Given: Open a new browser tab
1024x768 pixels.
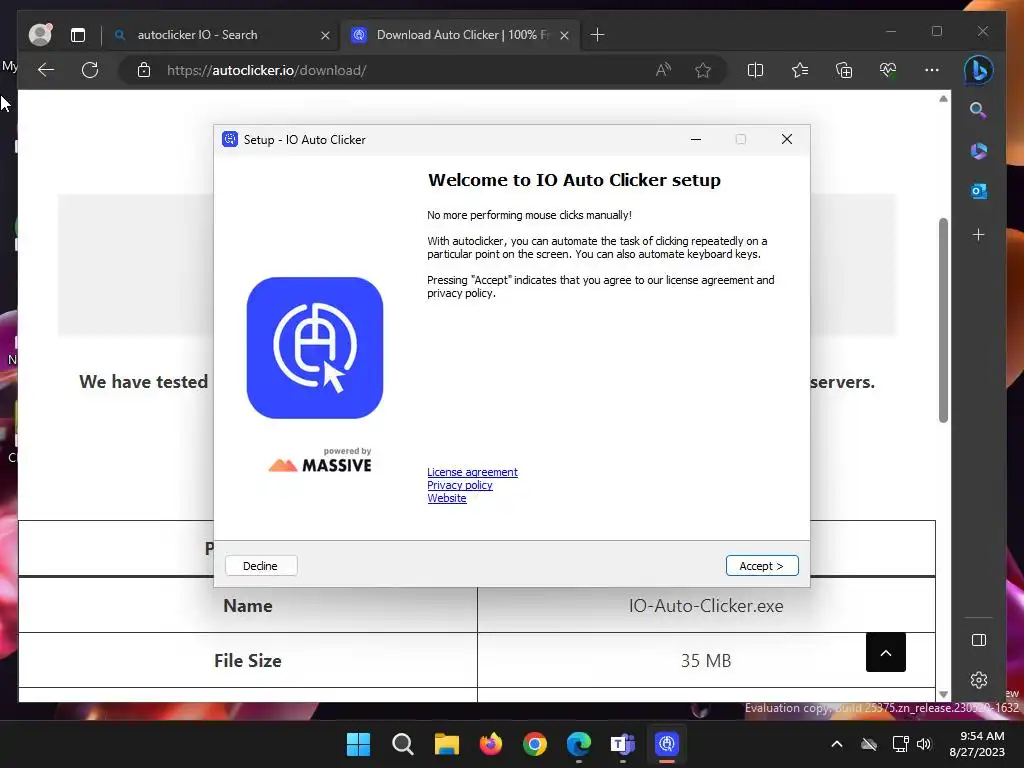Looking at the screenshot, I should click(x=597, y=35).
